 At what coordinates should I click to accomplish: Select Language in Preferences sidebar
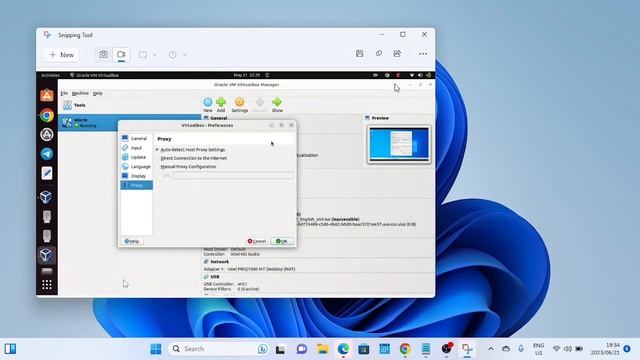[136, 167]
